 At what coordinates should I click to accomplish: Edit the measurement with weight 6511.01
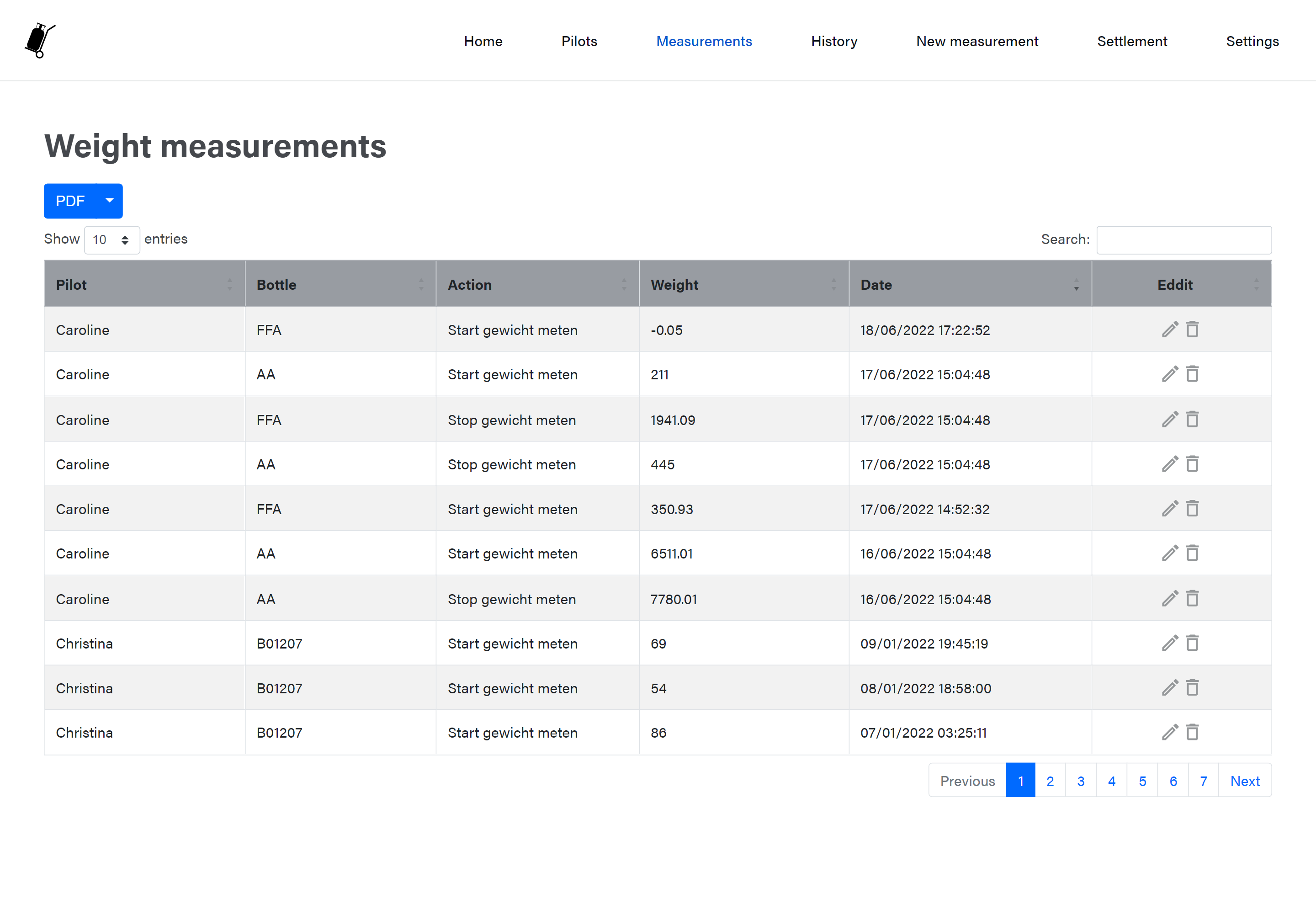[1170, 553]
